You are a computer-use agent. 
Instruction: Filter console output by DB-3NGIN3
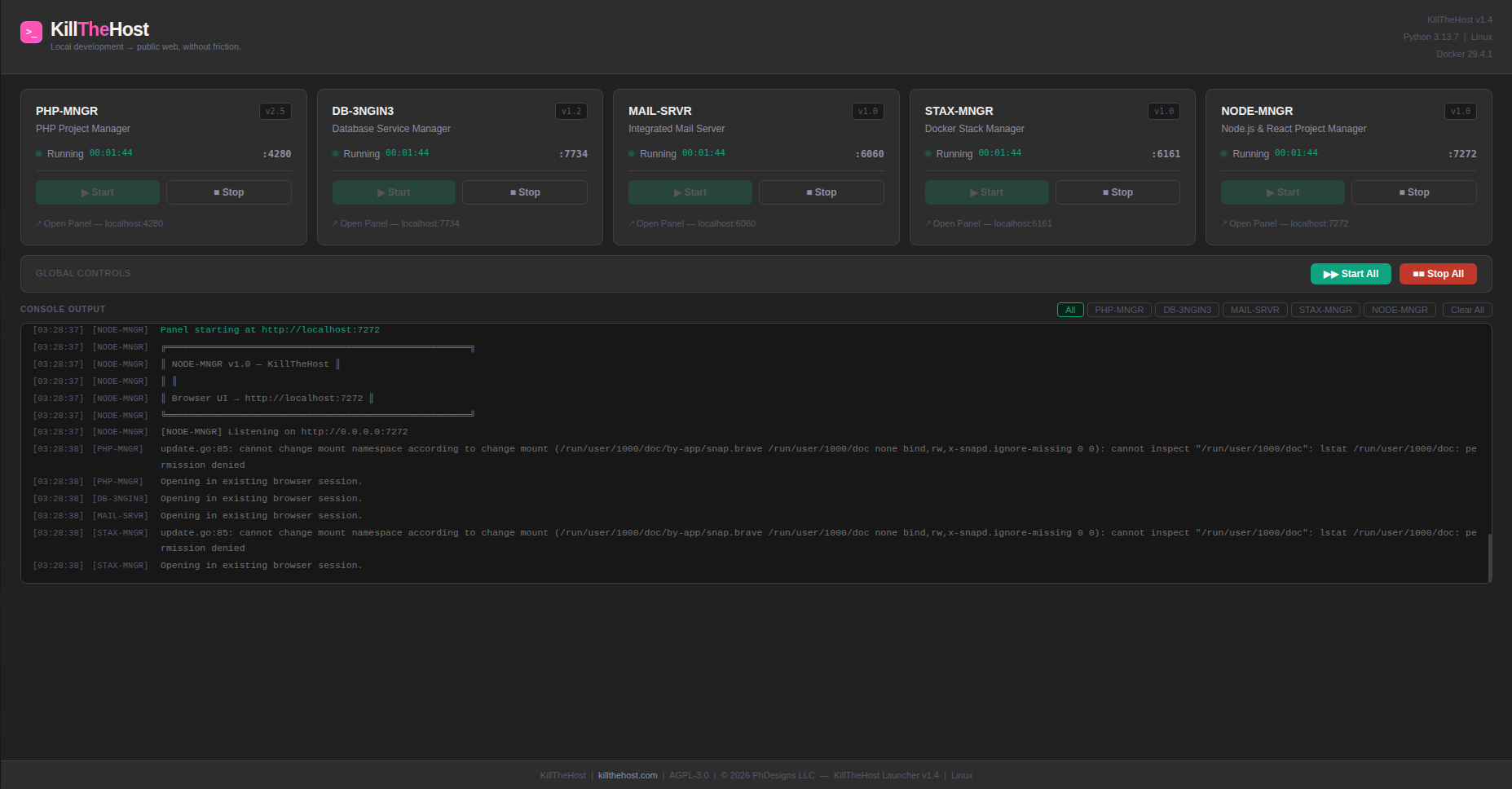pyautogui.click(x=1187, y=310)
